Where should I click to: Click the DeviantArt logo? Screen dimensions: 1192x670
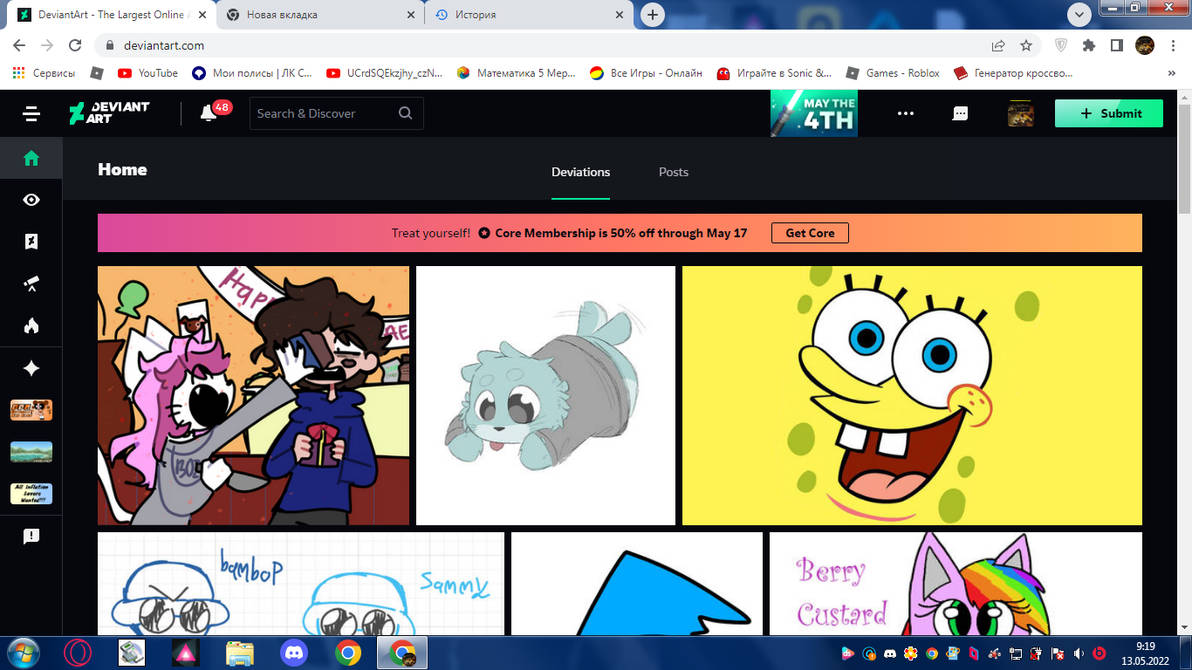[x=108, y=113]
